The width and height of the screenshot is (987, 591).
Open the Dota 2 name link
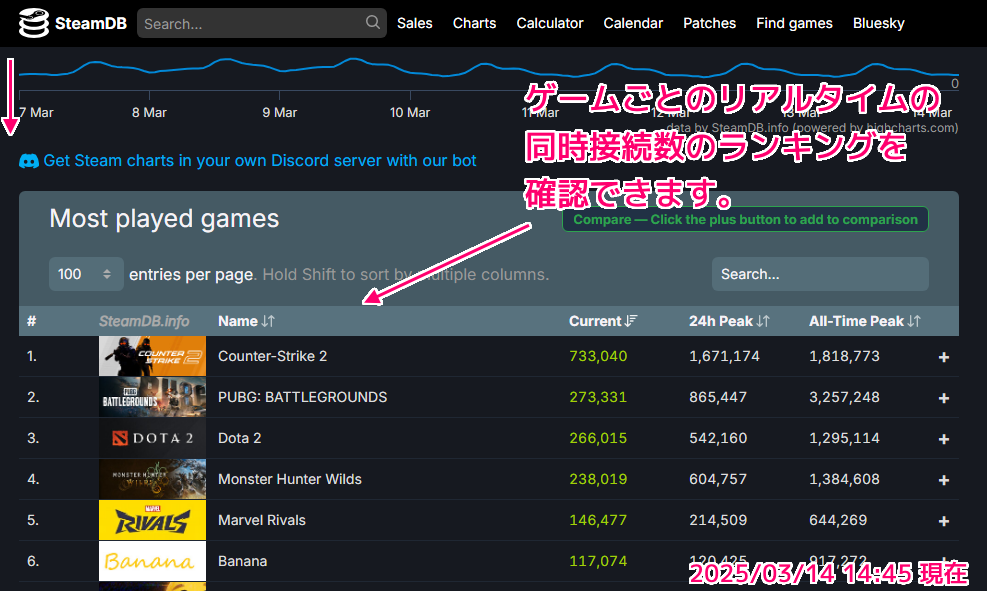239,438
